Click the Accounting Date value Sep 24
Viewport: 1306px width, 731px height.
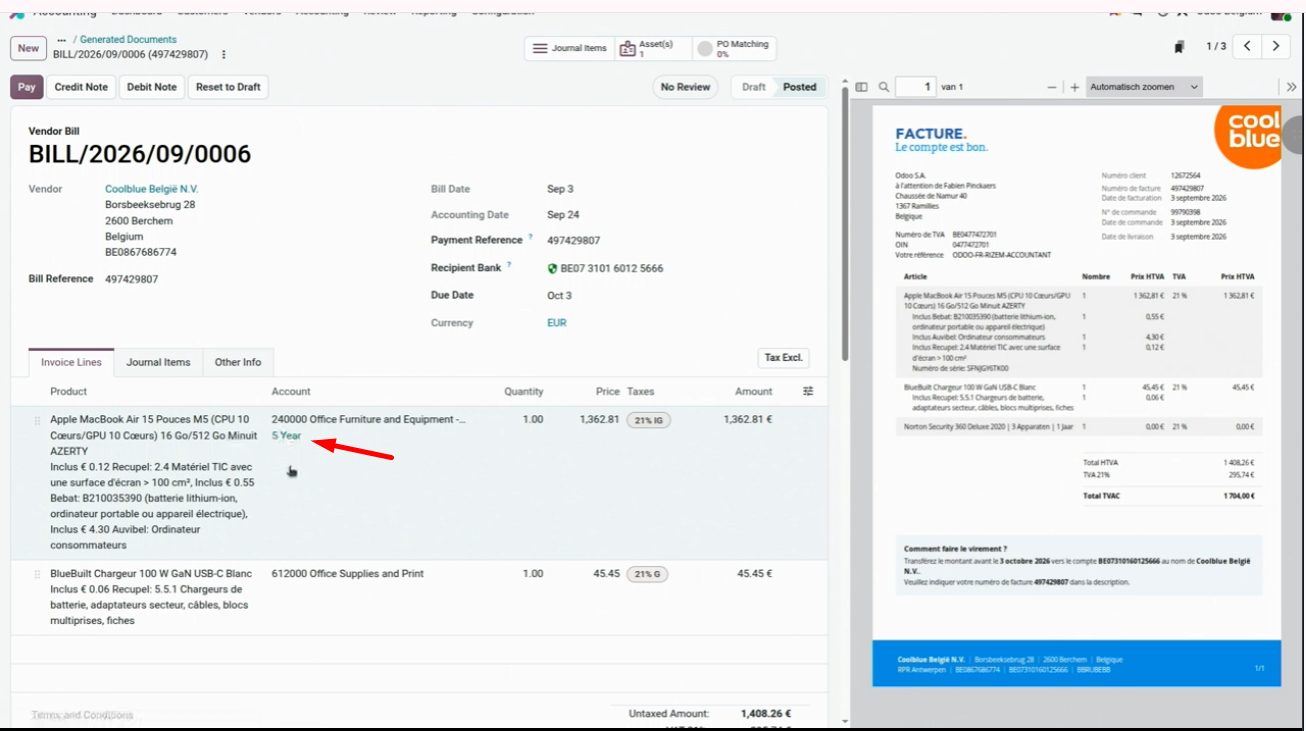[x=563, y=215]
